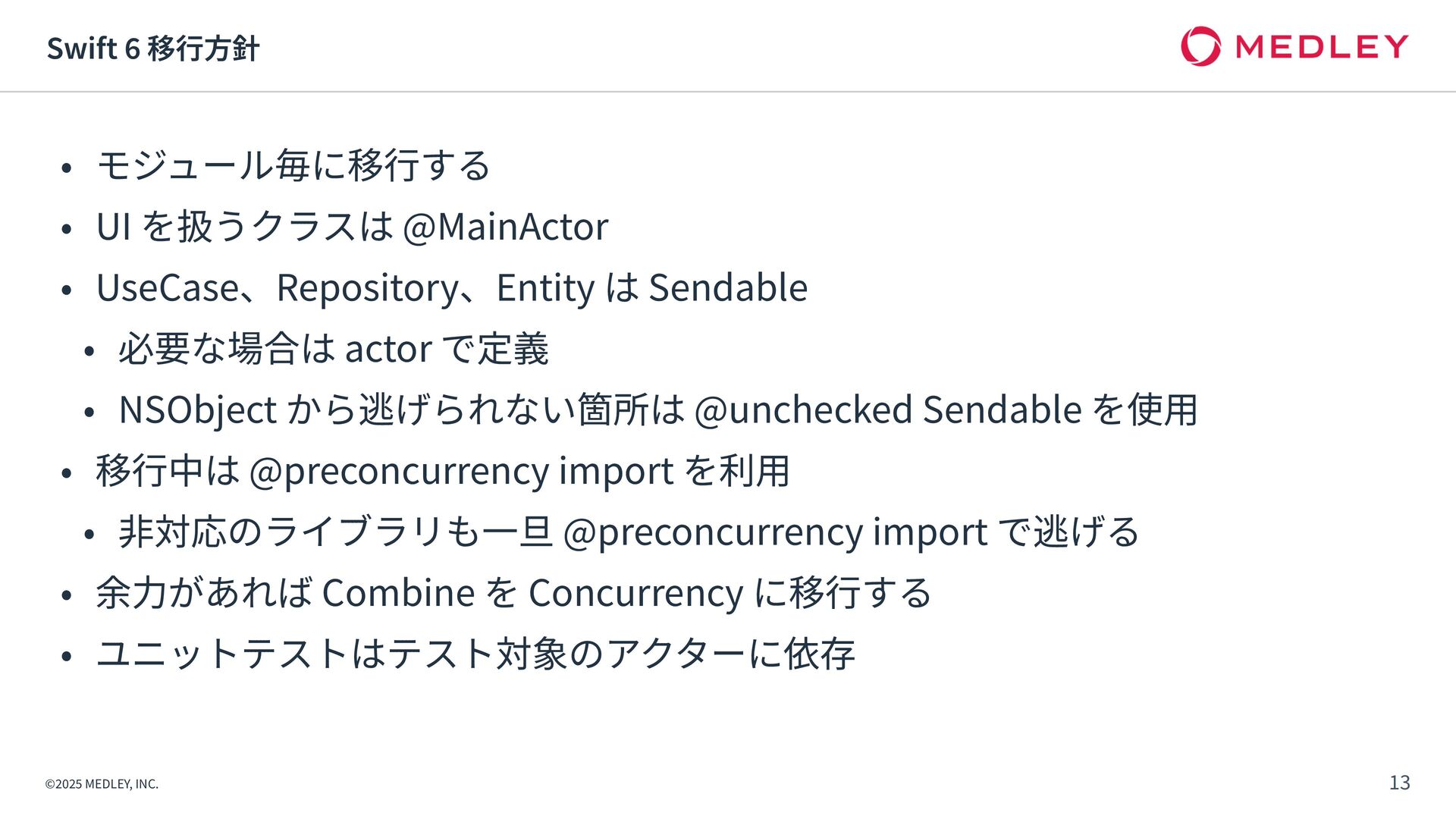The image size is (1456, 819).
Task: Click the ユニットテスト bullet line
Action: tap(475, 654)
